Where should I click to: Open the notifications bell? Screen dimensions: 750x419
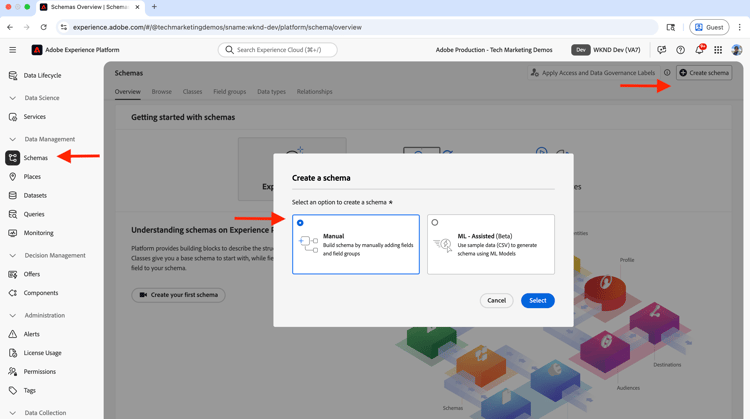coord(699,50)
